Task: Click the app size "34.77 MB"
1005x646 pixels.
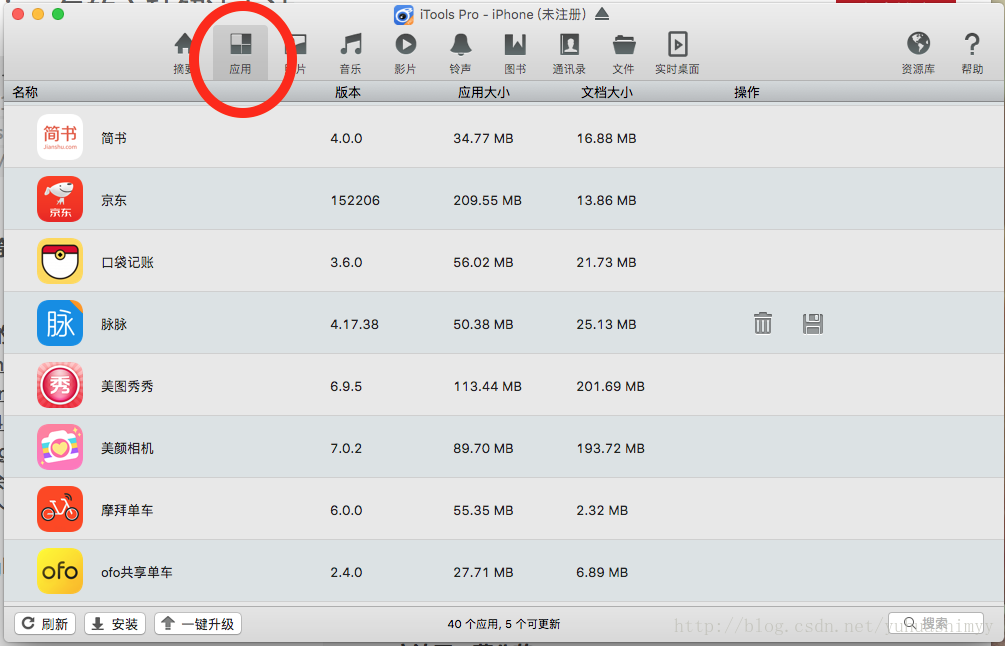Action: coord(483,138)
